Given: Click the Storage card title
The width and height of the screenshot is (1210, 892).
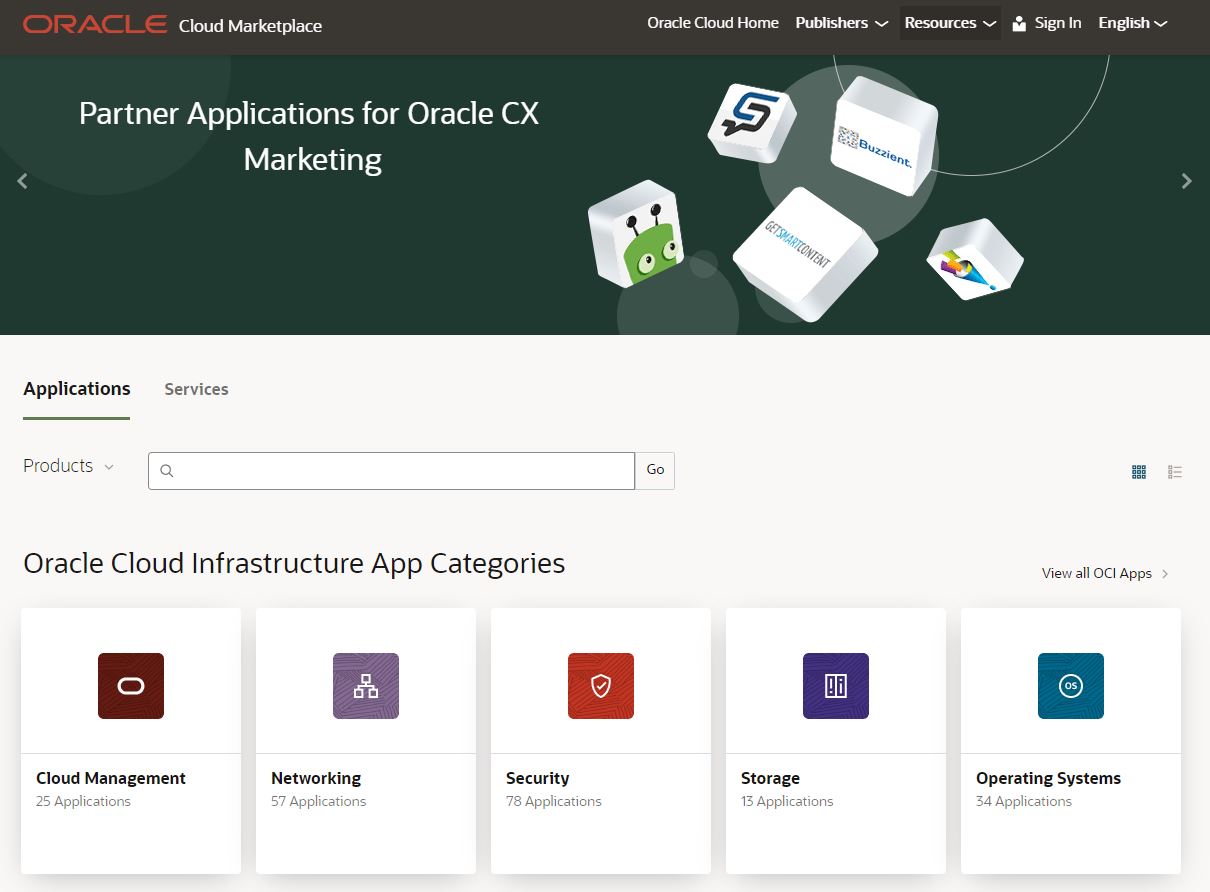Looking at the screenshot, I should click(770, 778).
